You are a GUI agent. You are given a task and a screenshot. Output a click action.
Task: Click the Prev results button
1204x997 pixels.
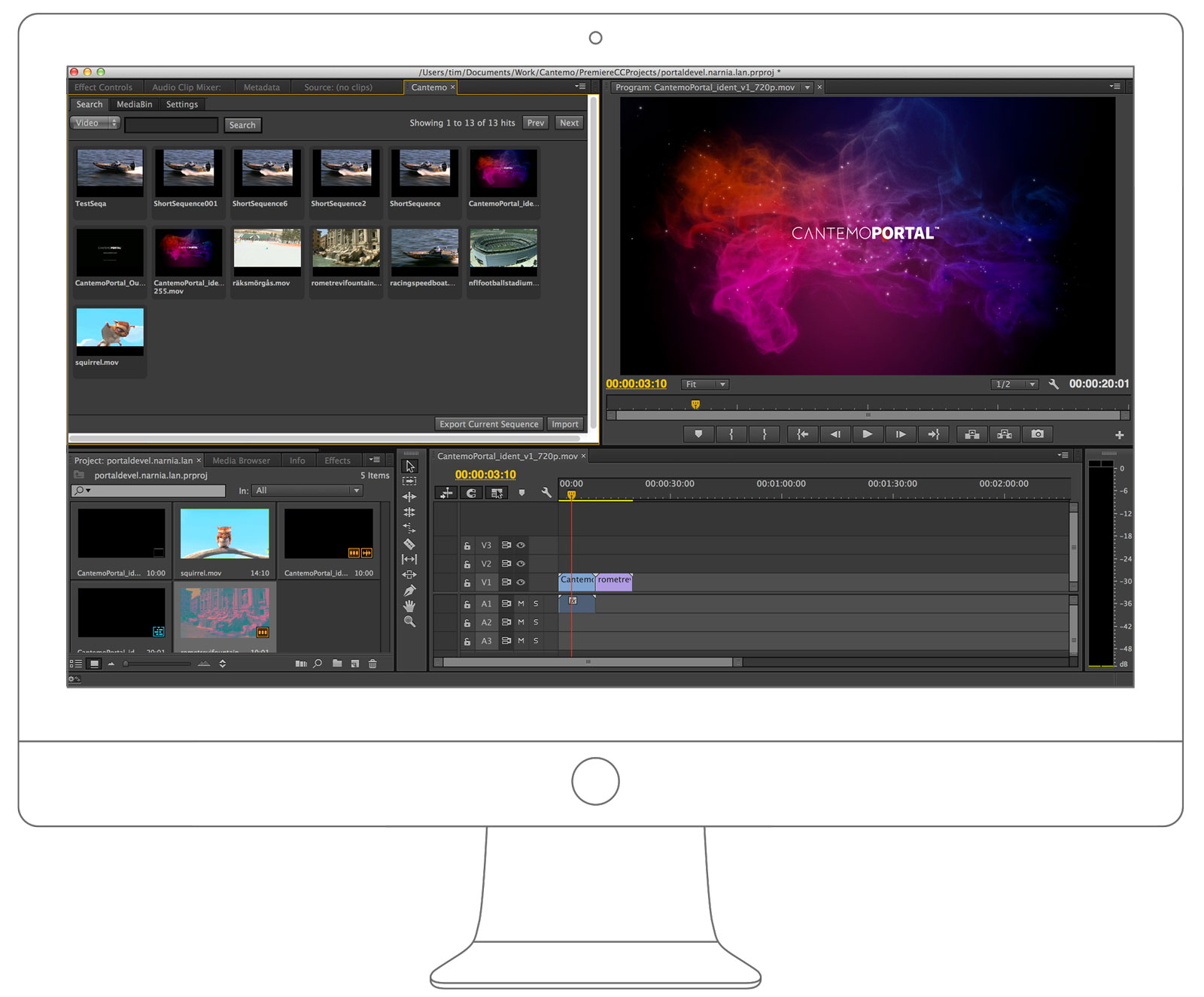[536, 123]
